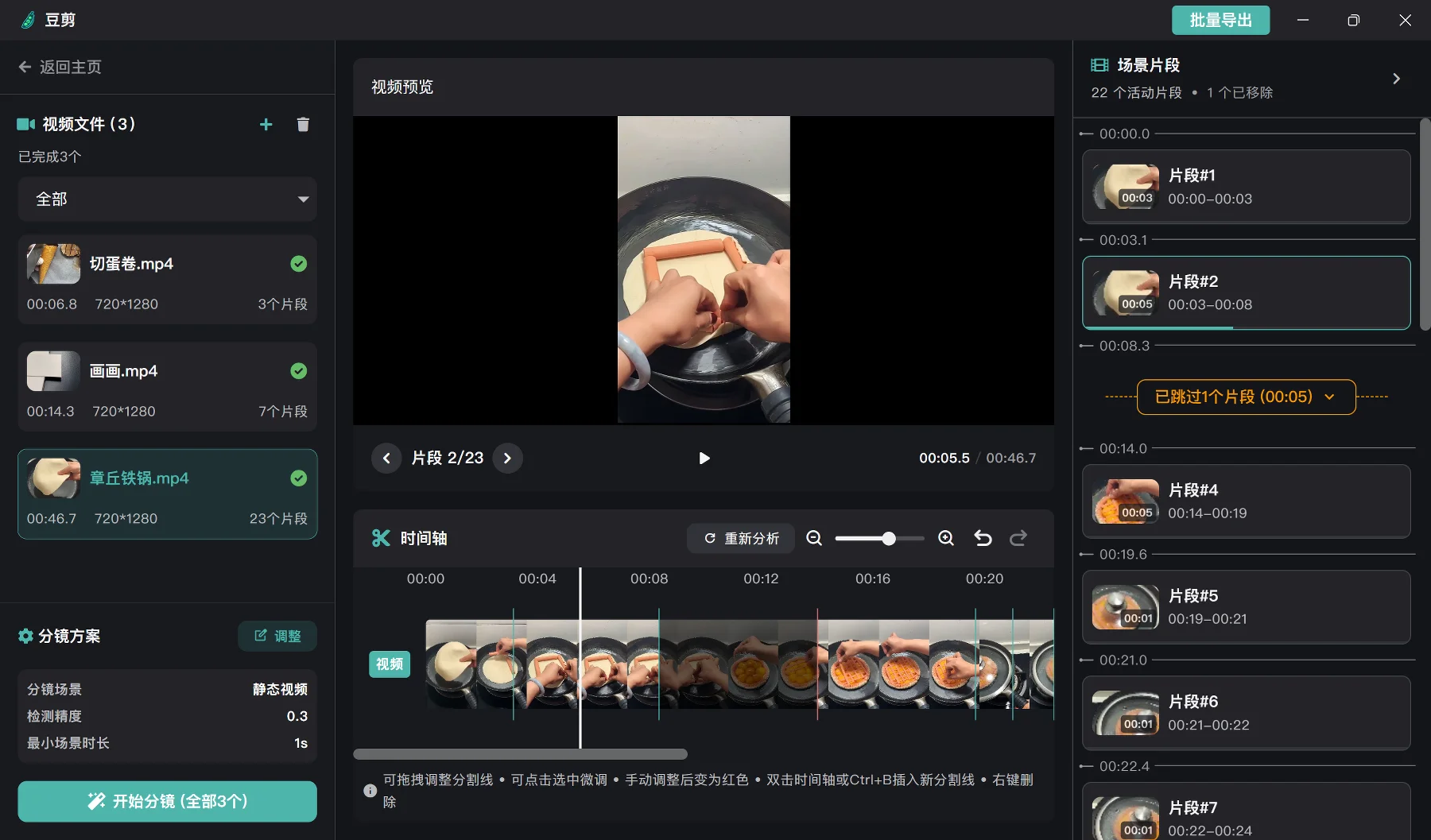Click the trash icon to delete video files

point(303,124)
